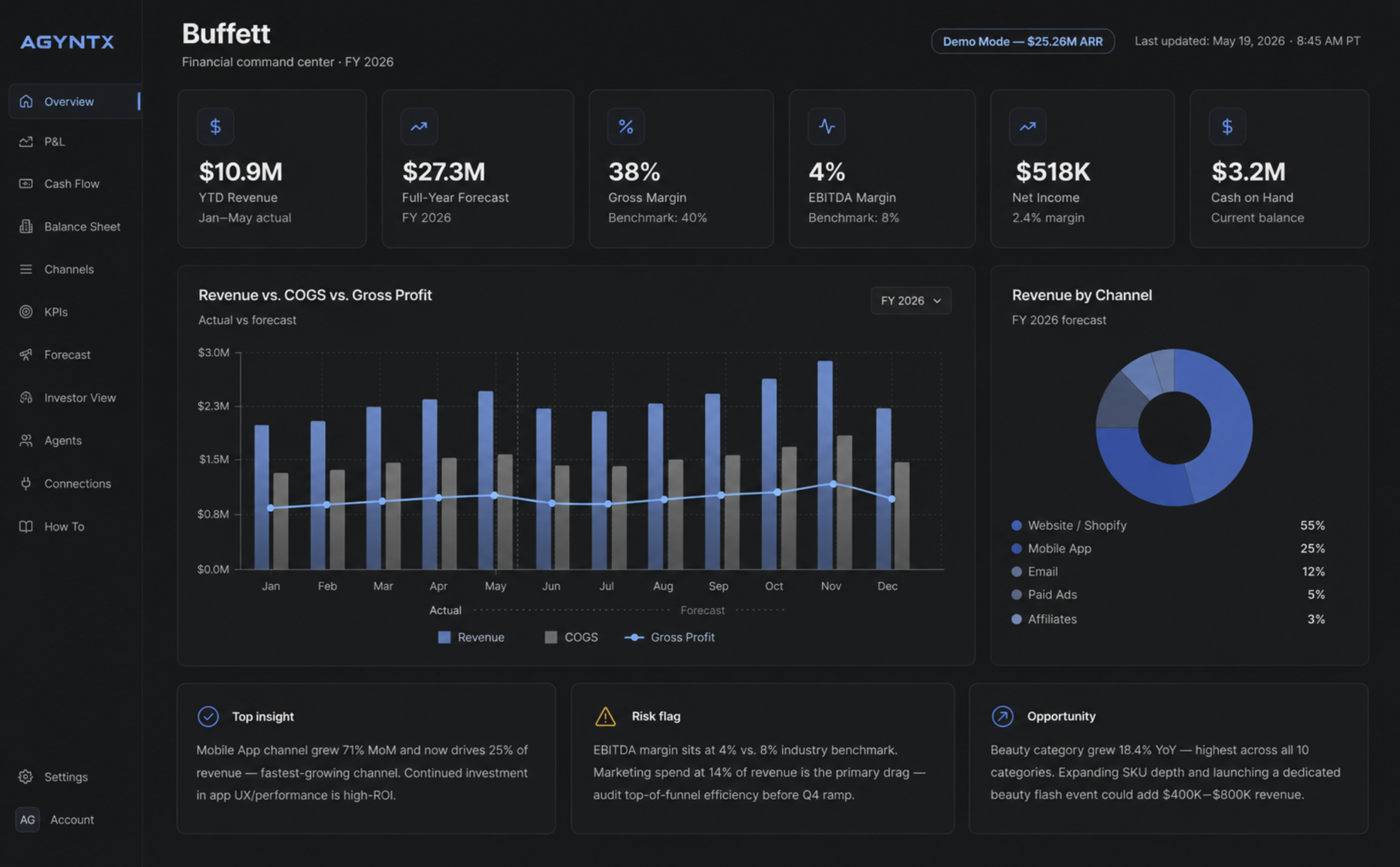Image resolution: width=1400 pixels, height=867 pixels.
Task: Select Website / Shopify legend entry
Action: [x=1069, y=525]
